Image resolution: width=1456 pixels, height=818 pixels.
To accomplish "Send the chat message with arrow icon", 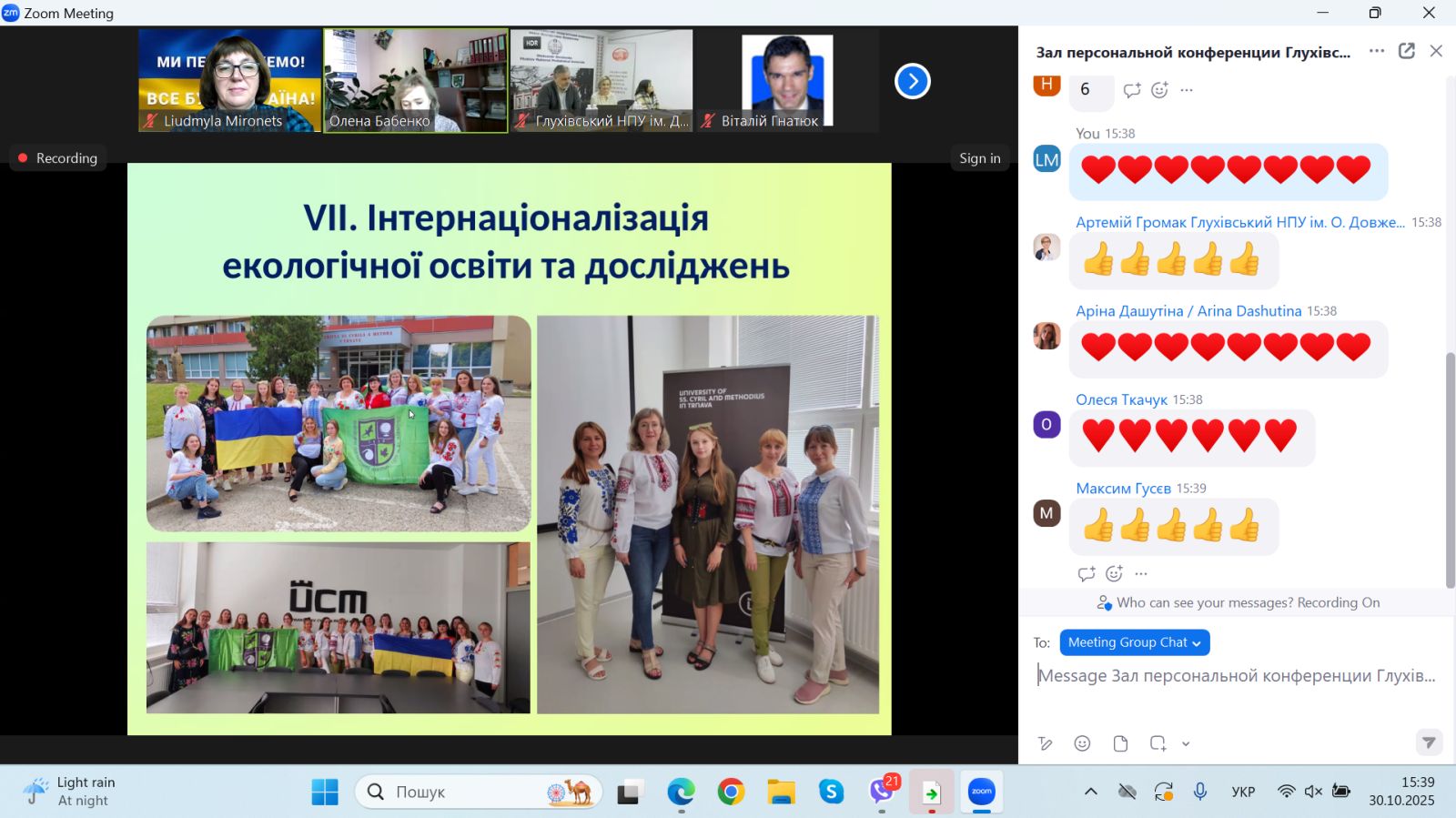I will tap(1429, 742).
